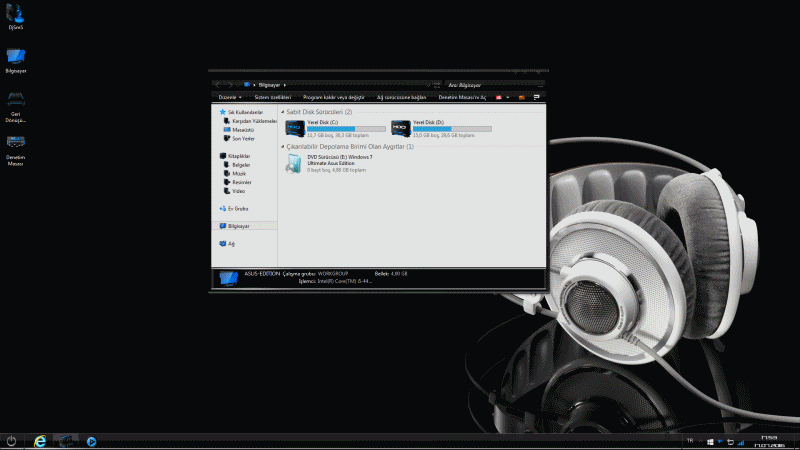The width and height of the screenshot is (800, 450).
Task: Click Ağ sürücüsüne bağlan button
Action: [x=401, y=97]
